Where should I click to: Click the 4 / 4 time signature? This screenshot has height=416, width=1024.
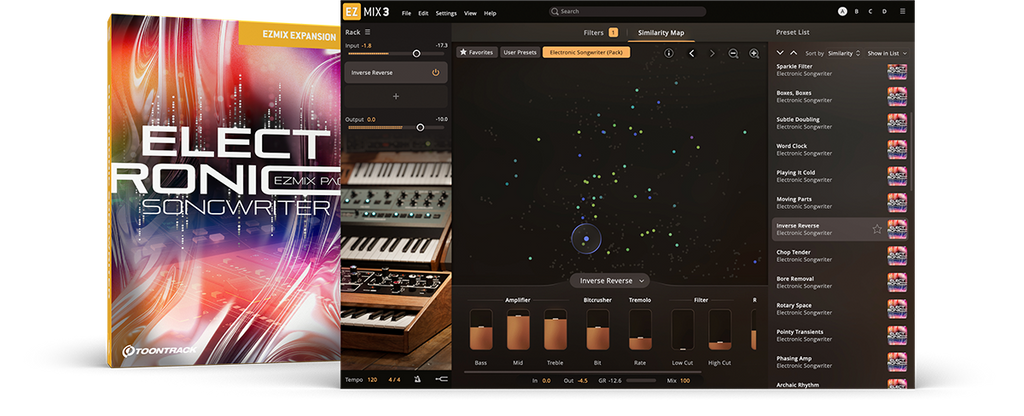[394, 379]
